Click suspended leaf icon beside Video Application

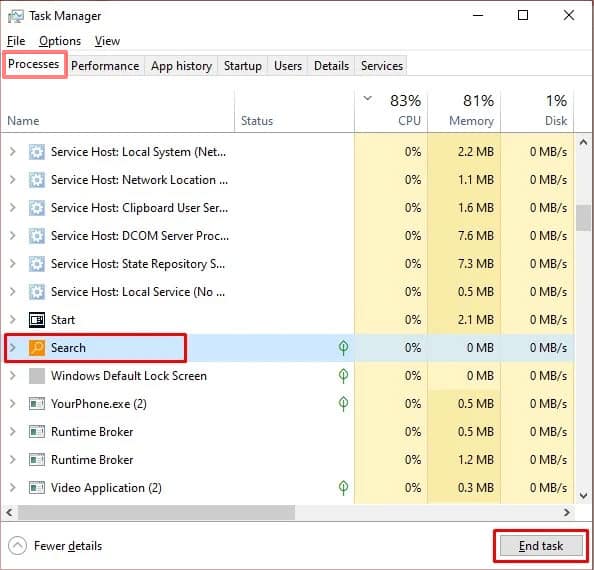point(343,487)
